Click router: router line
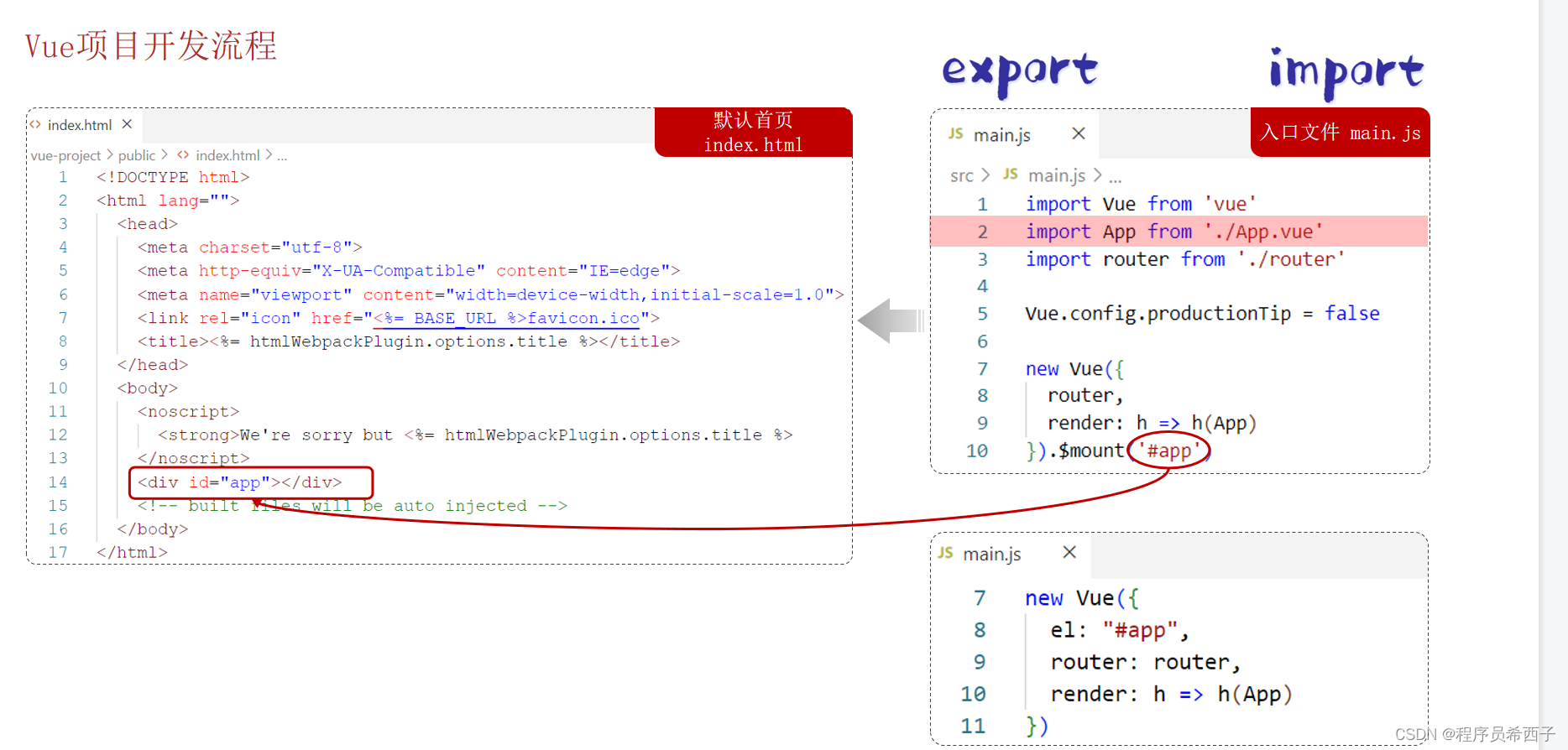 click(1145, 662)
